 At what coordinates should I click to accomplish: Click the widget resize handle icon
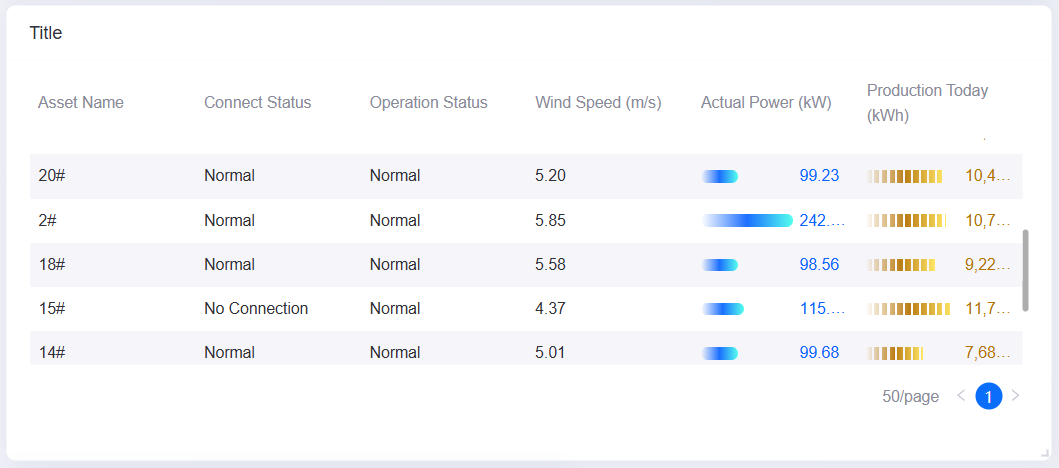tap(1046, 454)
